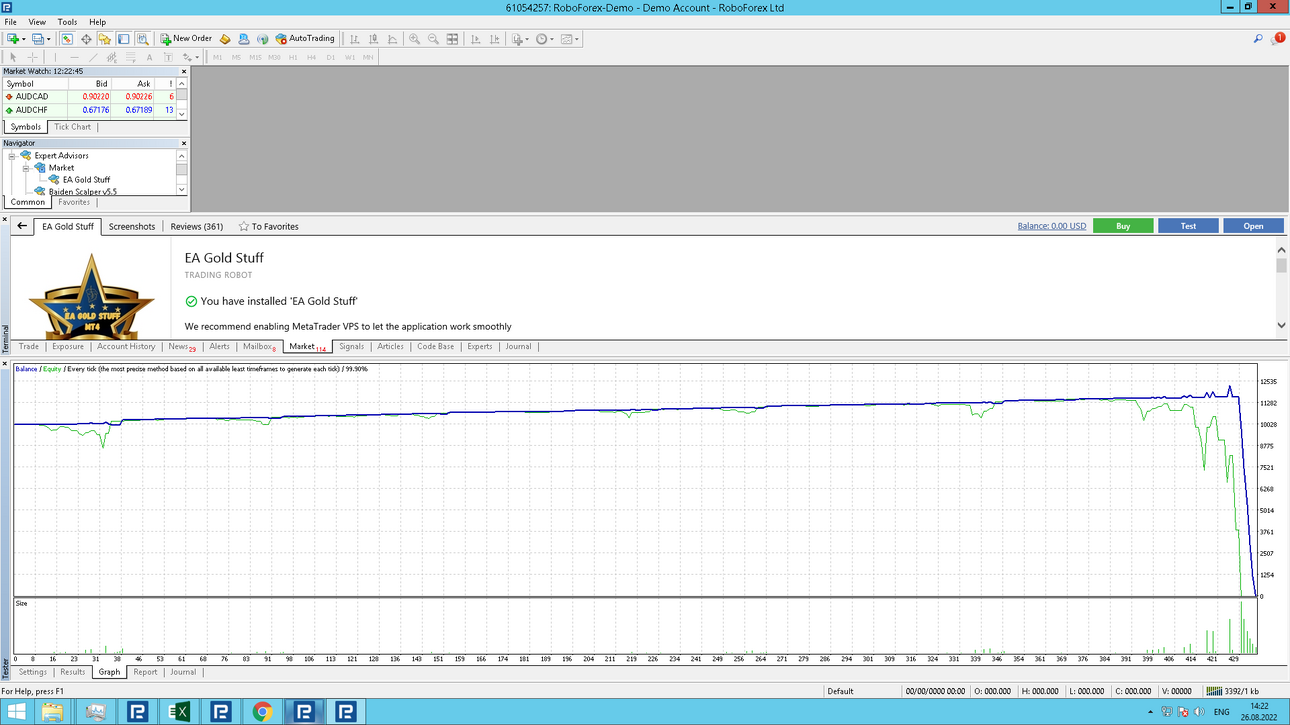
Task: Open the Balance: 0.00 USD link
Action: point(1052,226)
